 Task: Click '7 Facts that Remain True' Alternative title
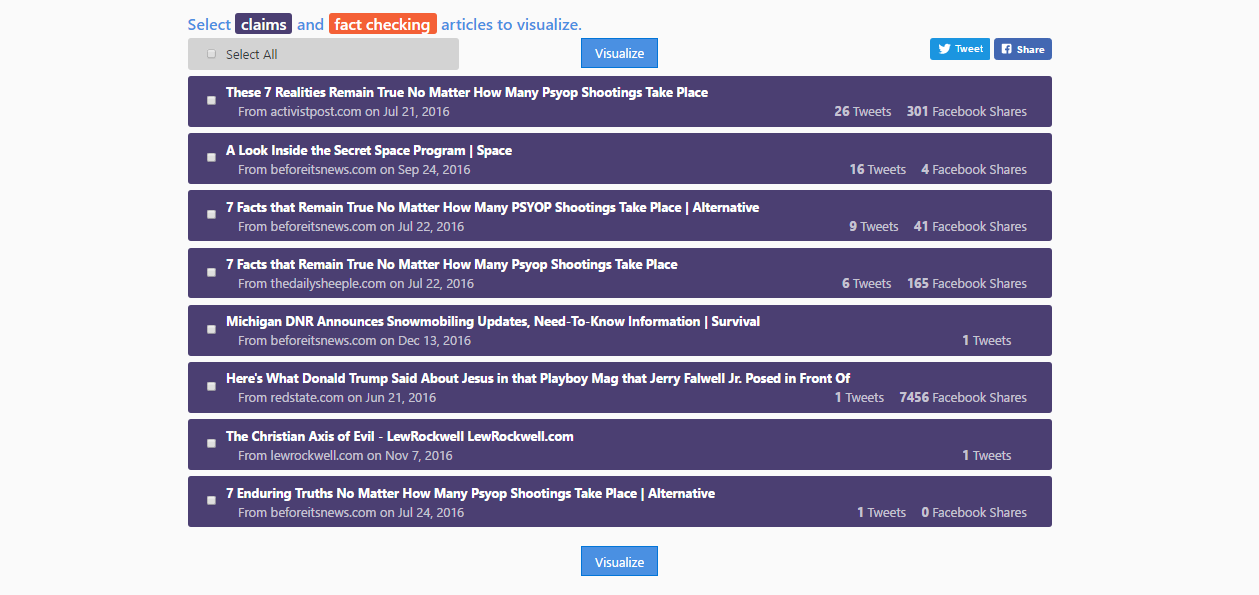coord(492,207)
